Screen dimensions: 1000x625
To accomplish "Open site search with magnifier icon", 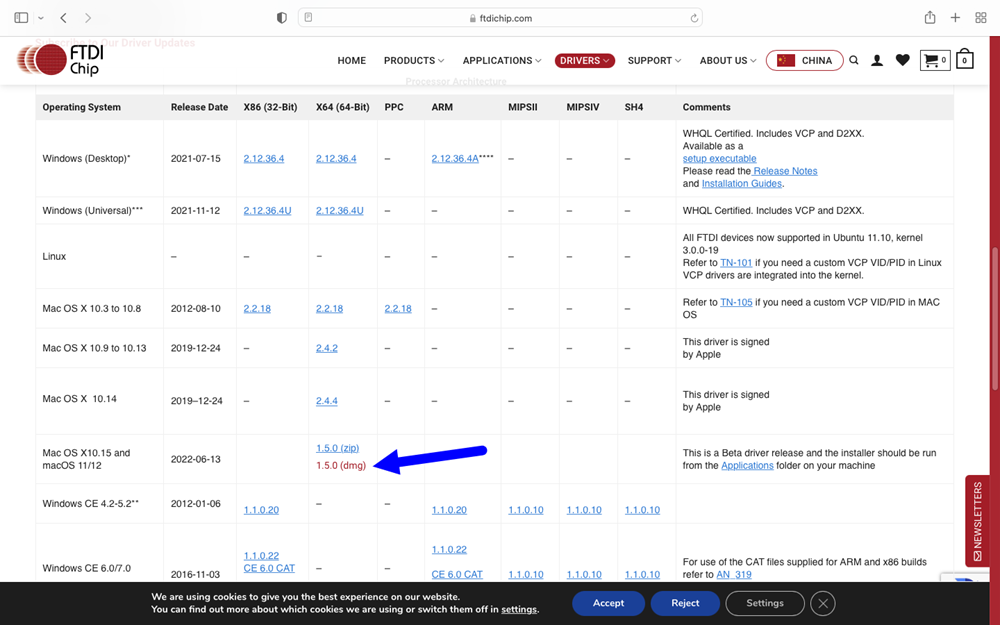I will [854, 61].
